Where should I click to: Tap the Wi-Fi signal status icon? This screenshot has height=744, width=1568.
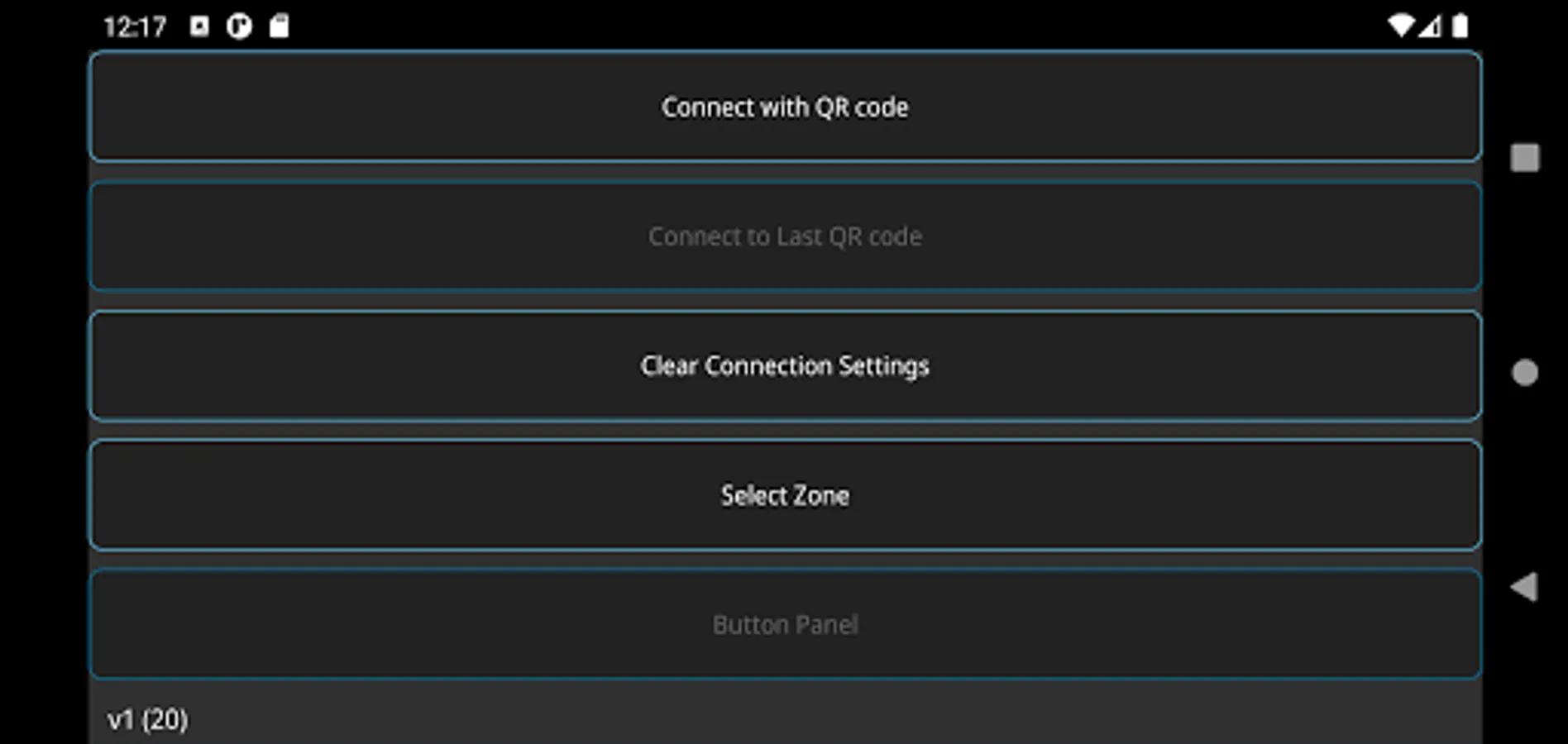(1400, 26)
